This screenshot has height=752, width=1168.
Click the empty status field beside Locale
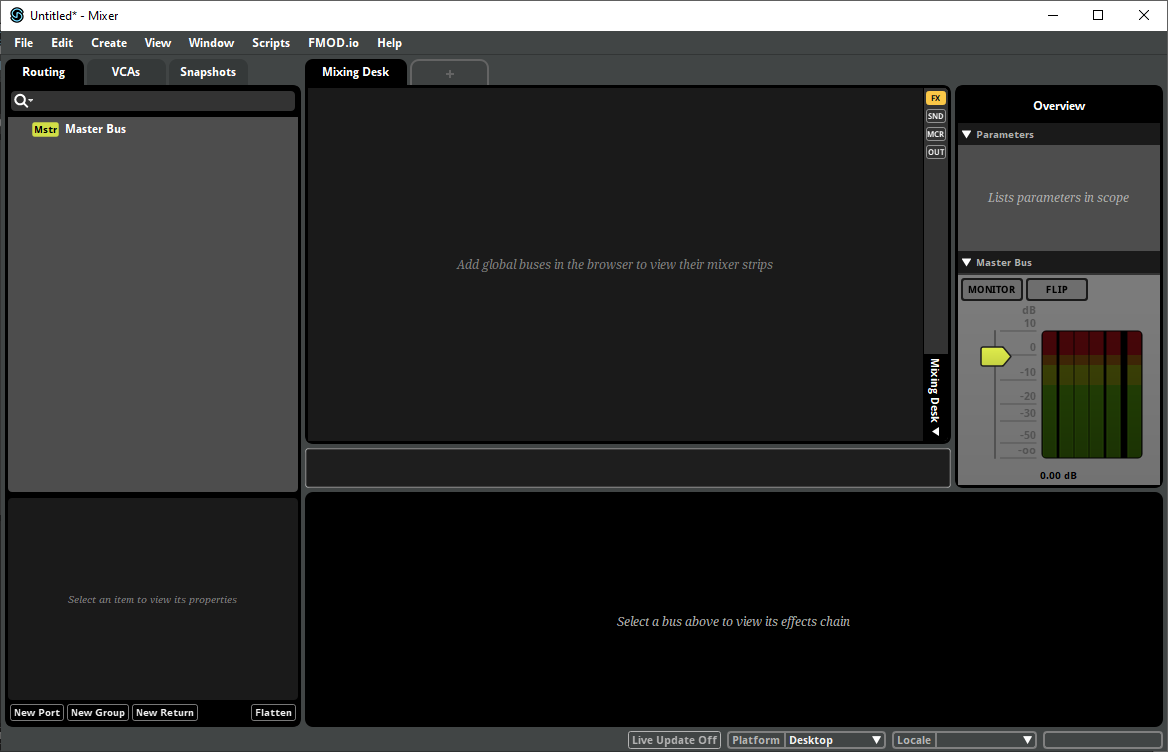(1102, 740)
